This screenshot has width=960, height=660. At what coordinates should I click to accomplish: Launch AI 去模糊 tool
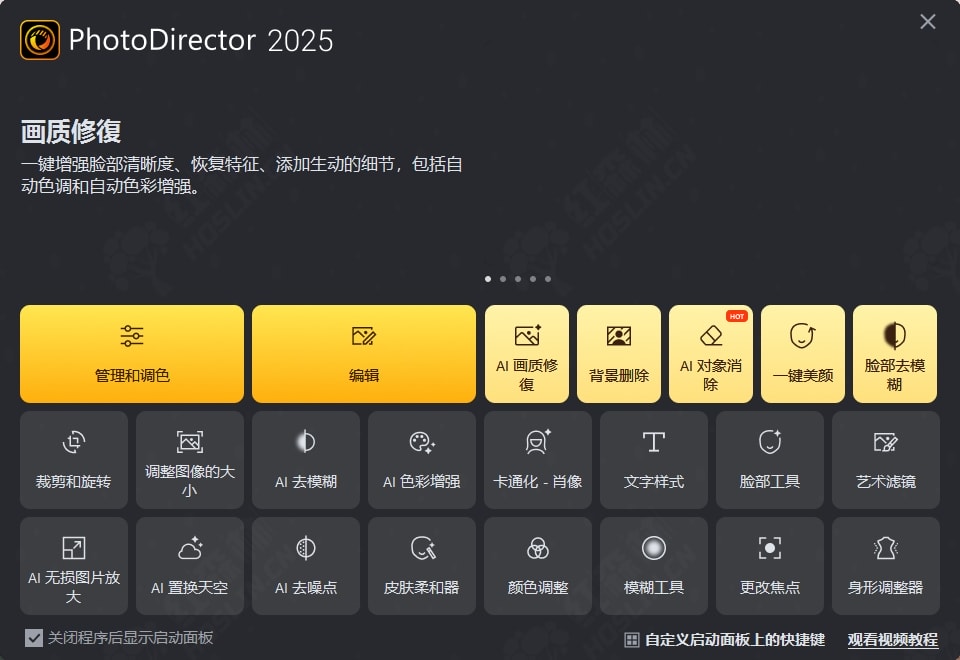coord(306,460)
